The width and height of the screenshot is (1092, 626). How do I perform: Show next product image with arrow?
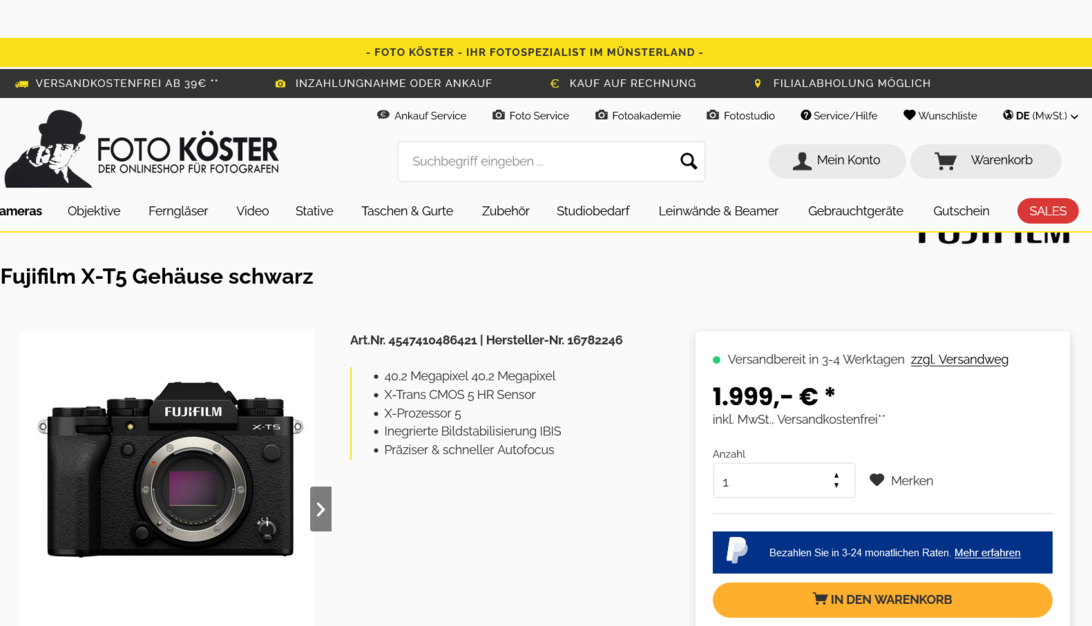(x=320, y=509)
